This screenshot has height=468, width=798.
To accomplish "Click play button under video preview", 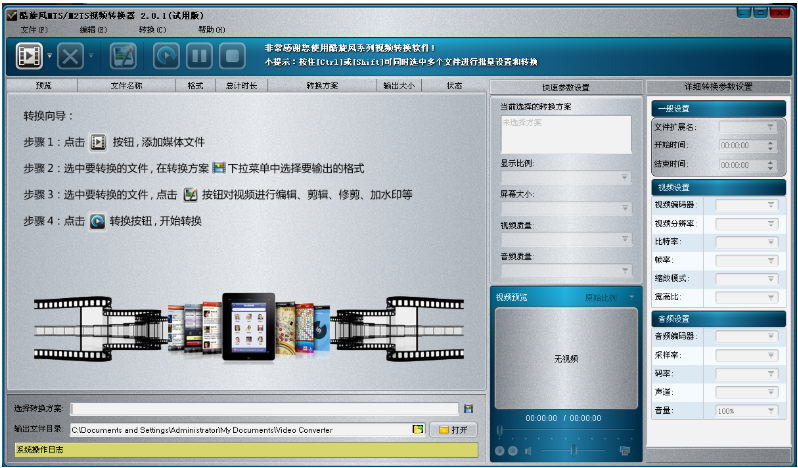I will (500, 451).
